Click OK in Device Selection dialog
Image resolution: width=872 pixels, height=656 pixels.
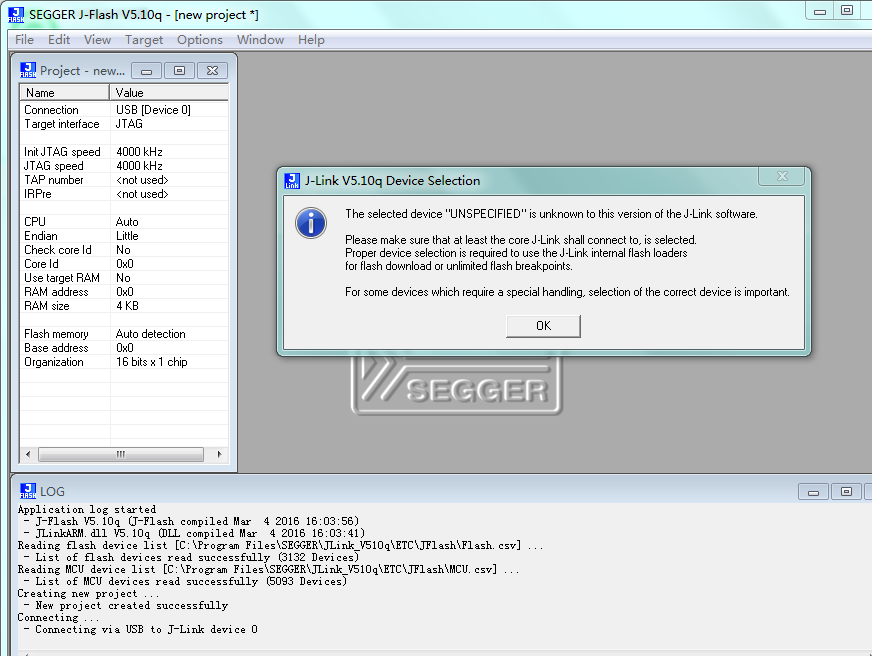click(543, 326)
